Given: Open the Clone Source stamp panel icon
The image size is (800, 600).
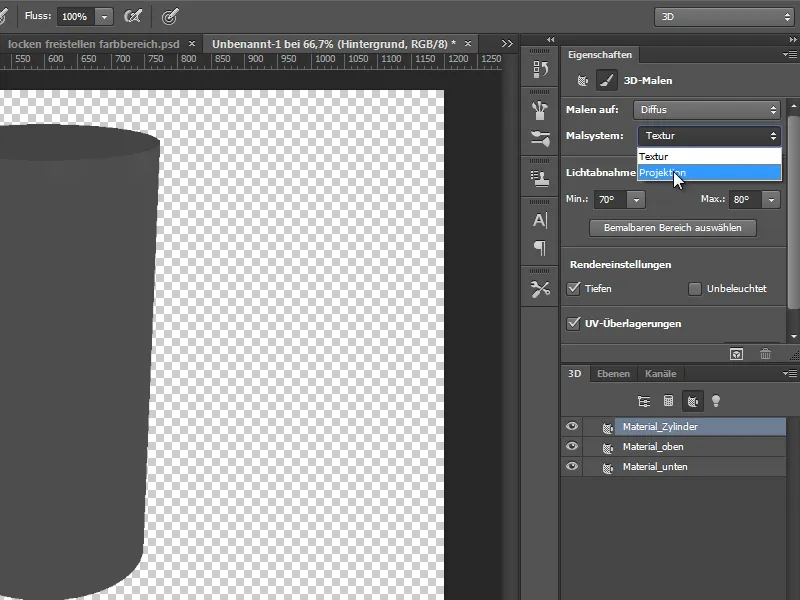Looking at the screenshot, I should [540, 178].
